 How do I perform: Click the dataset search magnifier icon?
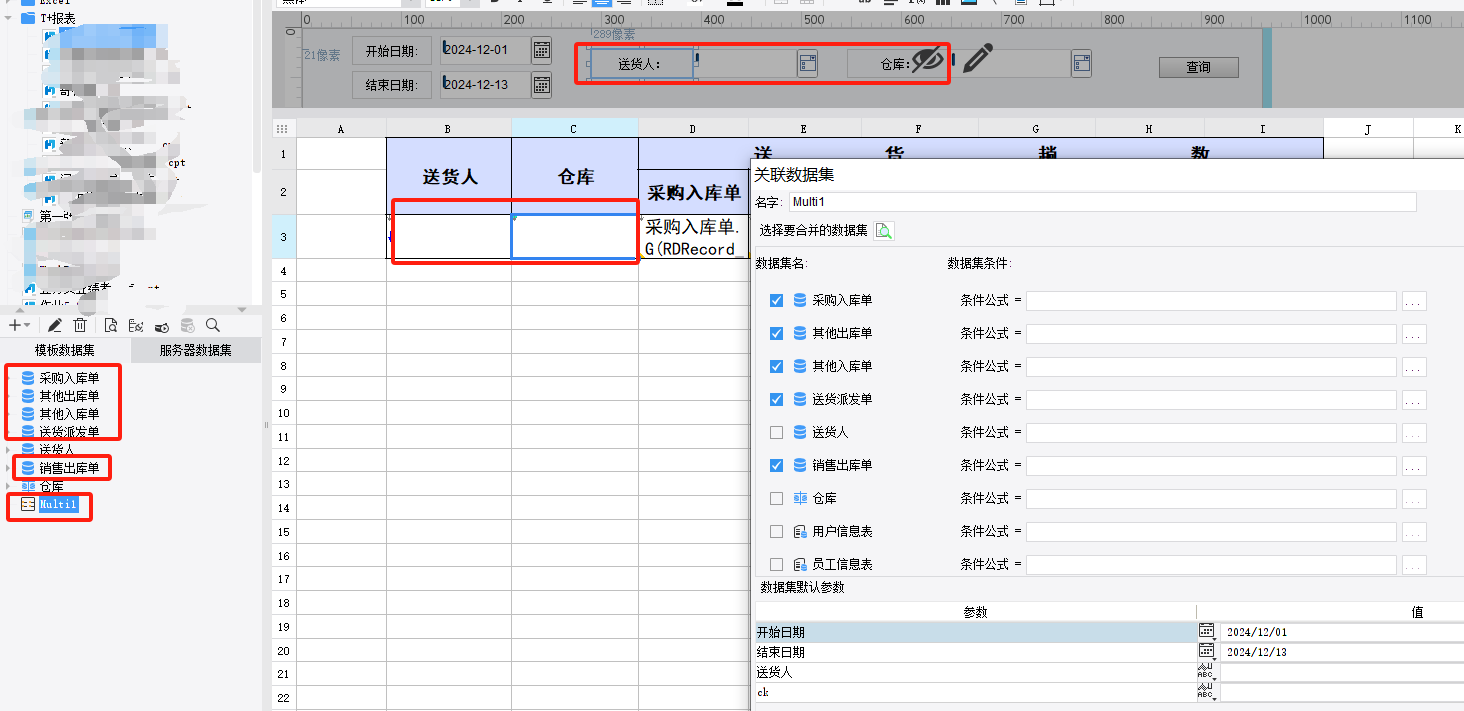213,325
